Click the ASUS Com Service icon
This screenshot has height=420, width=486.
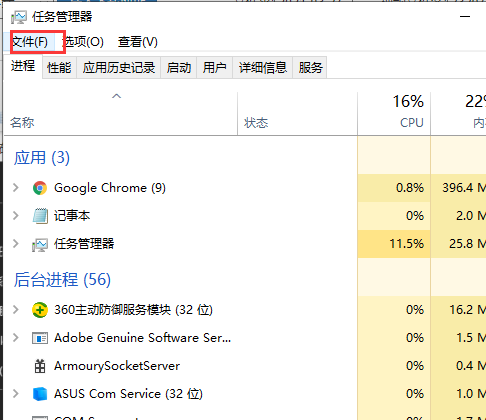(x=40, y=394)
